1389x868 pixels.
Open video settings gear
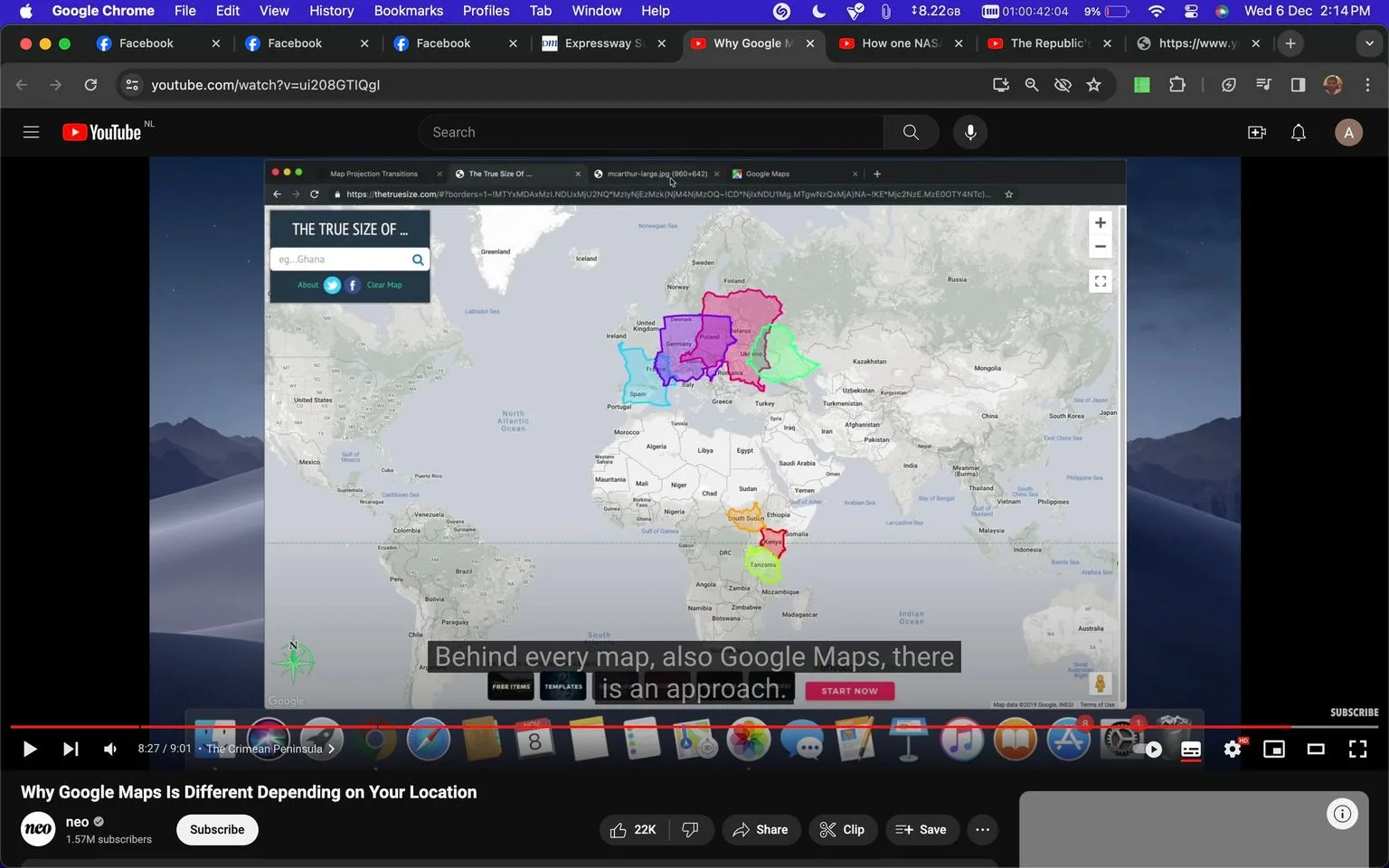[x=1233, y=749]
